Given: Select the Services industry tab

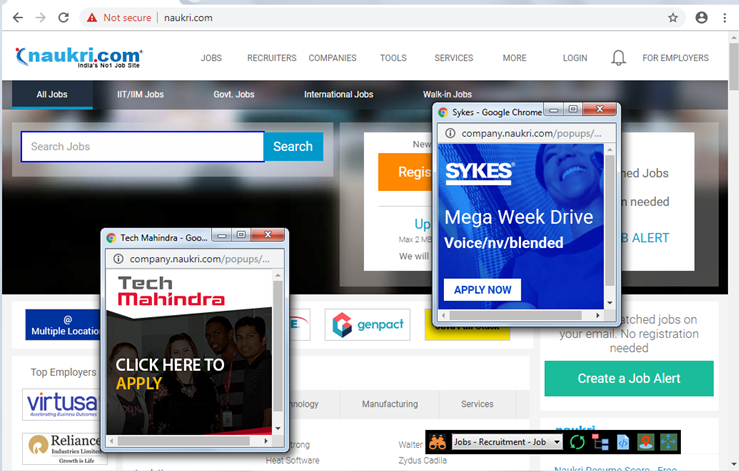Looking at the screenshot, I should (477, 404).
